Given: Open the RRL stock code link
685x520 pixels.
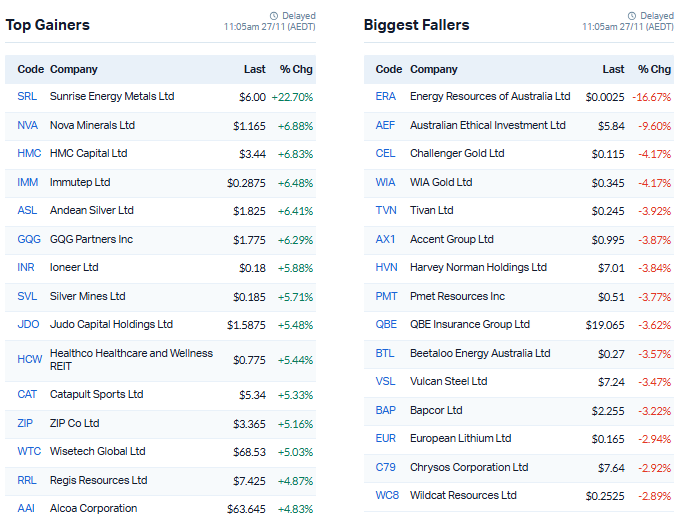Looking at the screenshot, I should [27, 480].
